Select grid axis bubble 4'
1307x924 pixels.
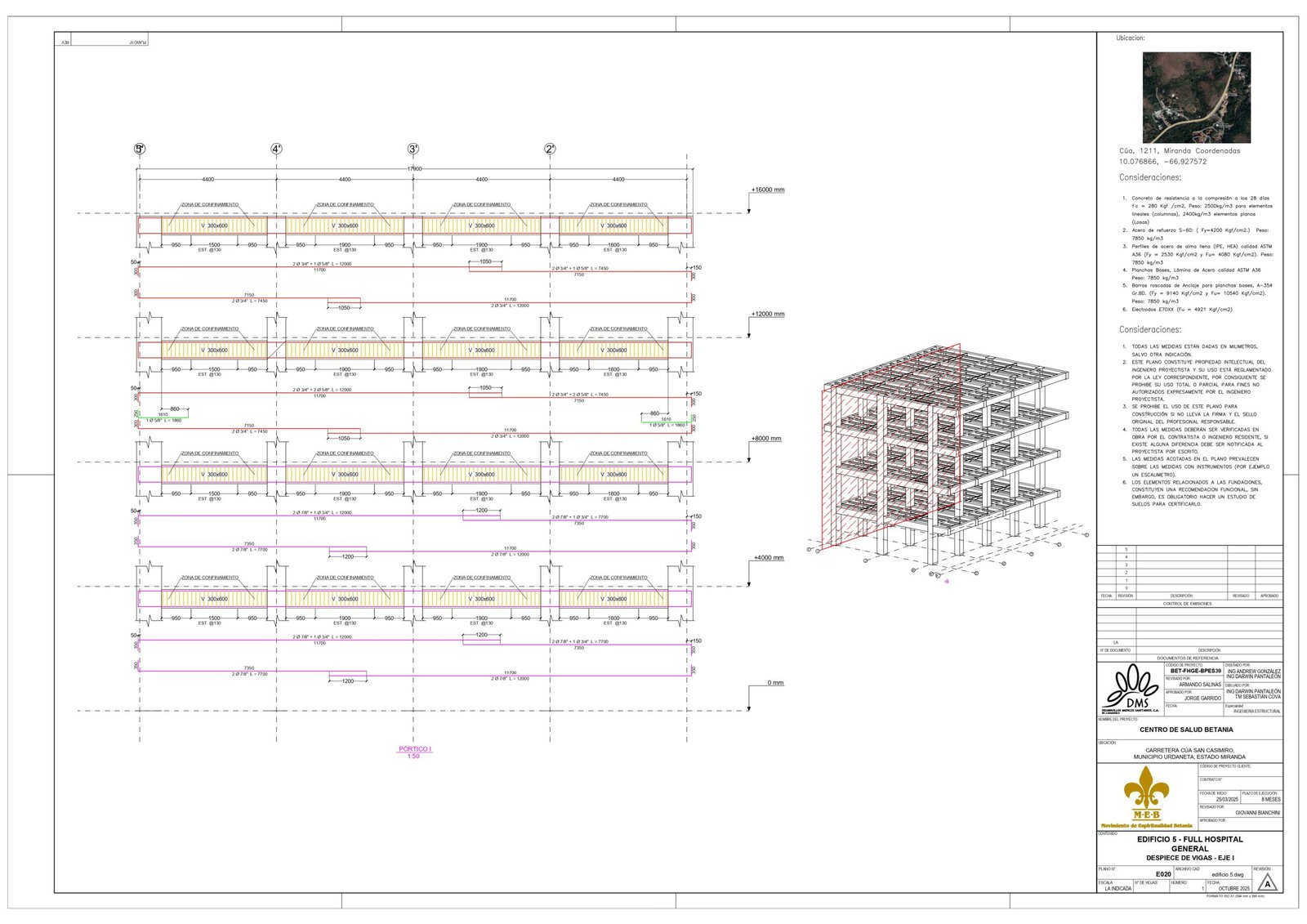tap(276, 149)
